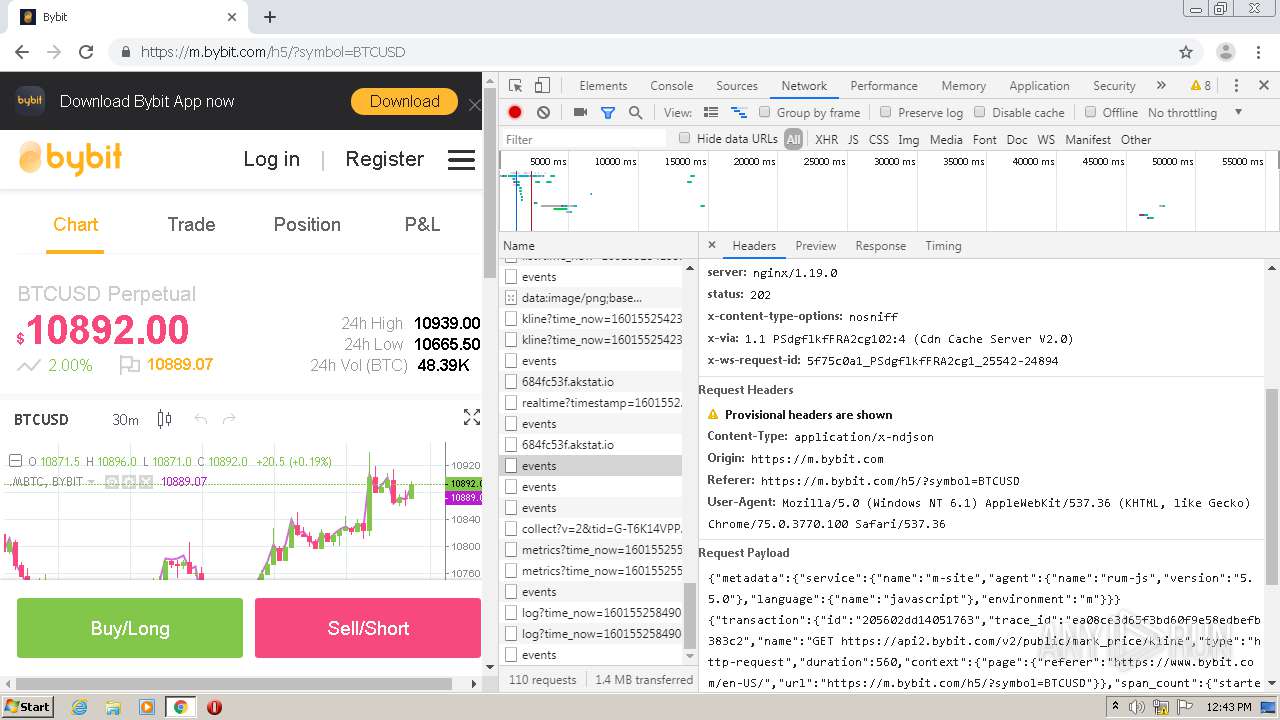
Task: Click the Chrome address bar URL
Action: (x=273, y=52)
